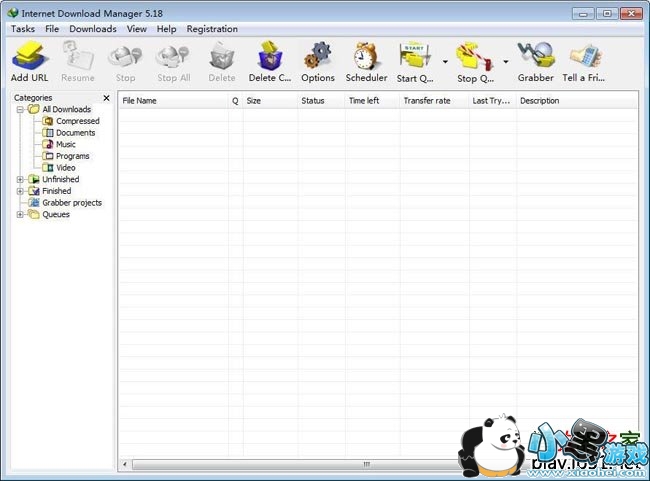Image resolution: width=650 pixels, height=481 pixels.
Task: Open the Help menu
Action: (167, 29)
